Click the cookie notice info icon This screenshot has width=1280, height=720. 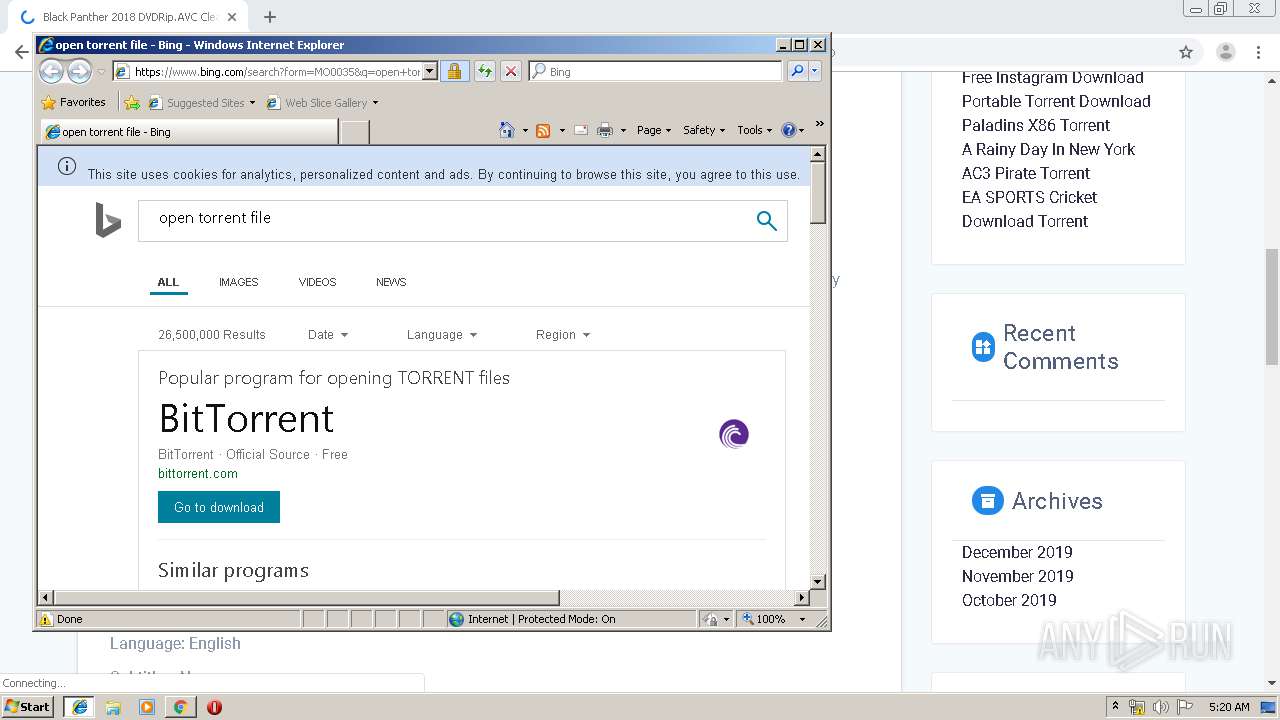pos(67,166)
